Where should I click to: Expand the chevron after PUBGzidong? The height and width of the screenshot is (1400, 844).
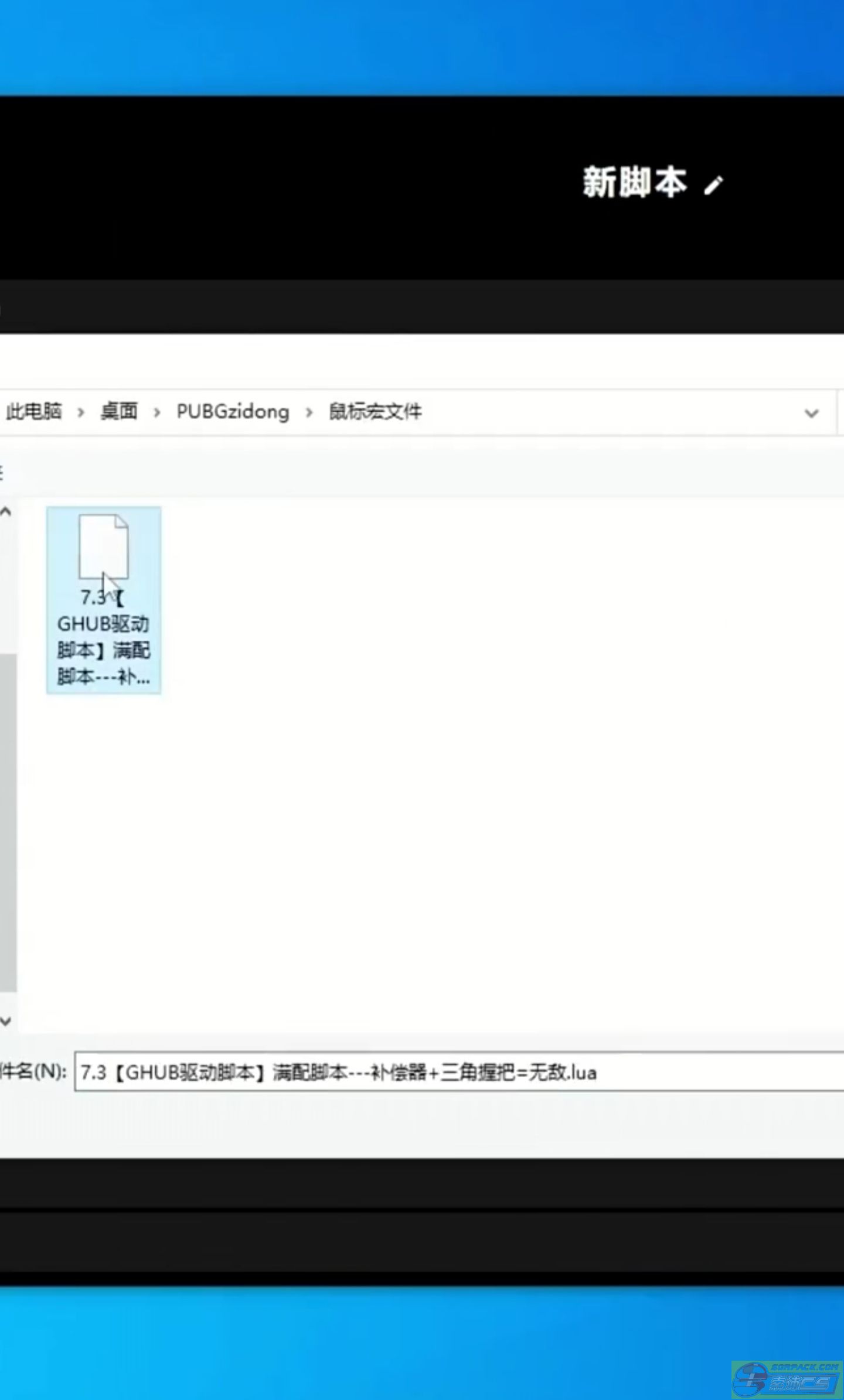click(309, 412)
